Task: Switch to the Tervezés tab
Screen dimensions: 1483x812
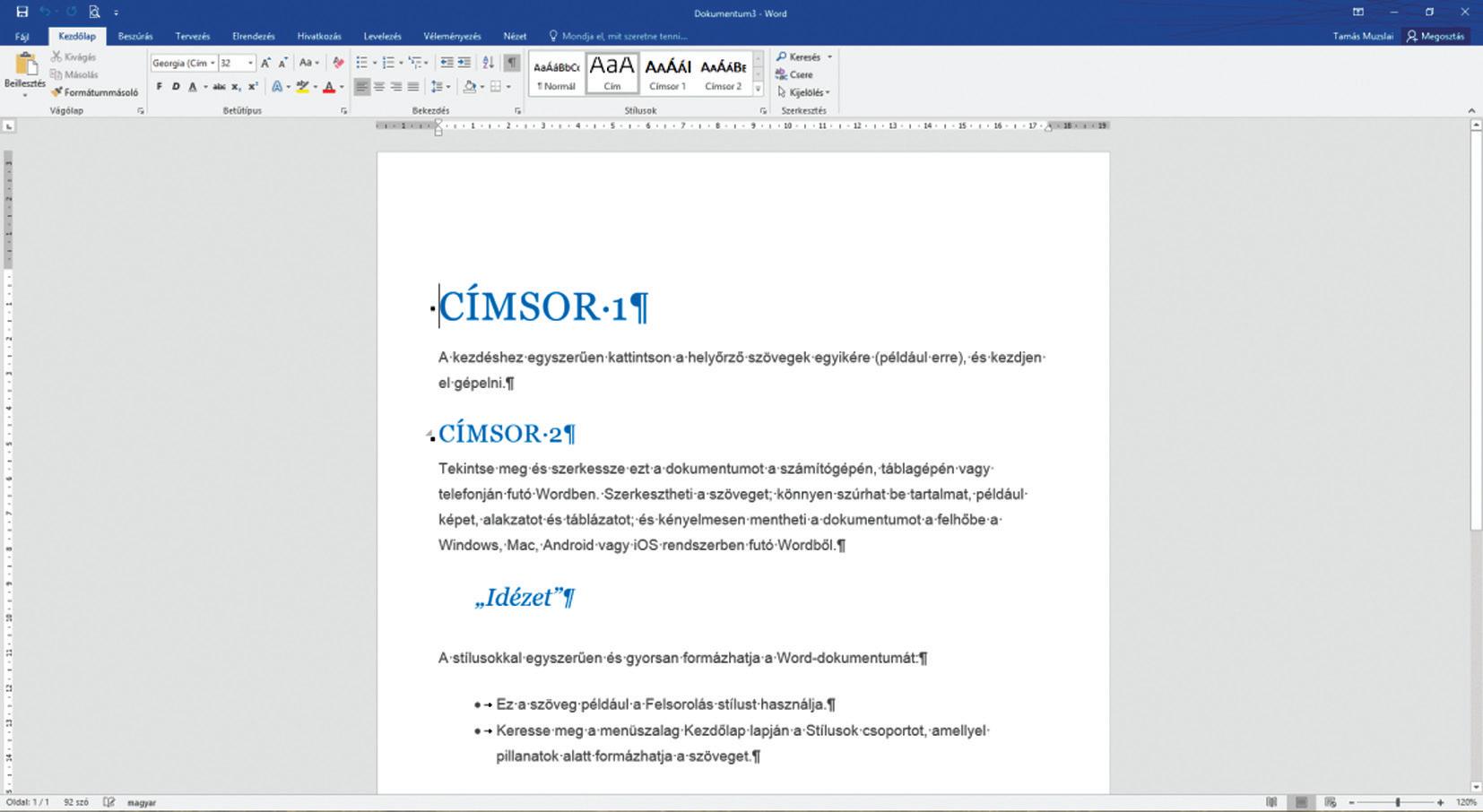Action: [193, 37]
